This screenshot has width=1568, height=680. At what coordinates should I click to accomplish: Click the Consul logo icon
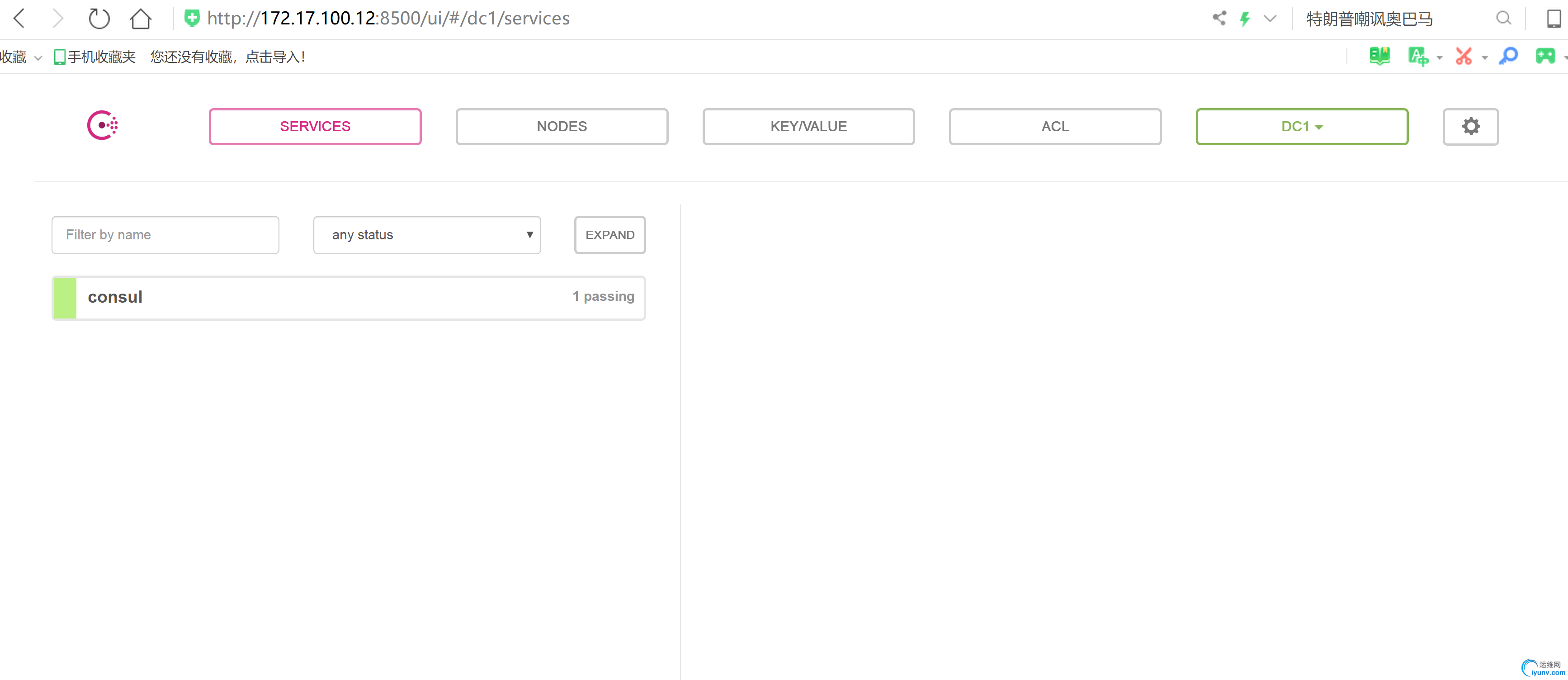[x=102, y=125]
